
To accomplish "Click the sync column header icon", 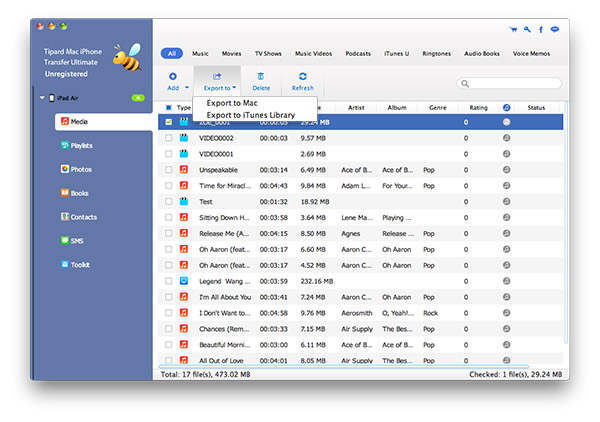I will (506, 108).
